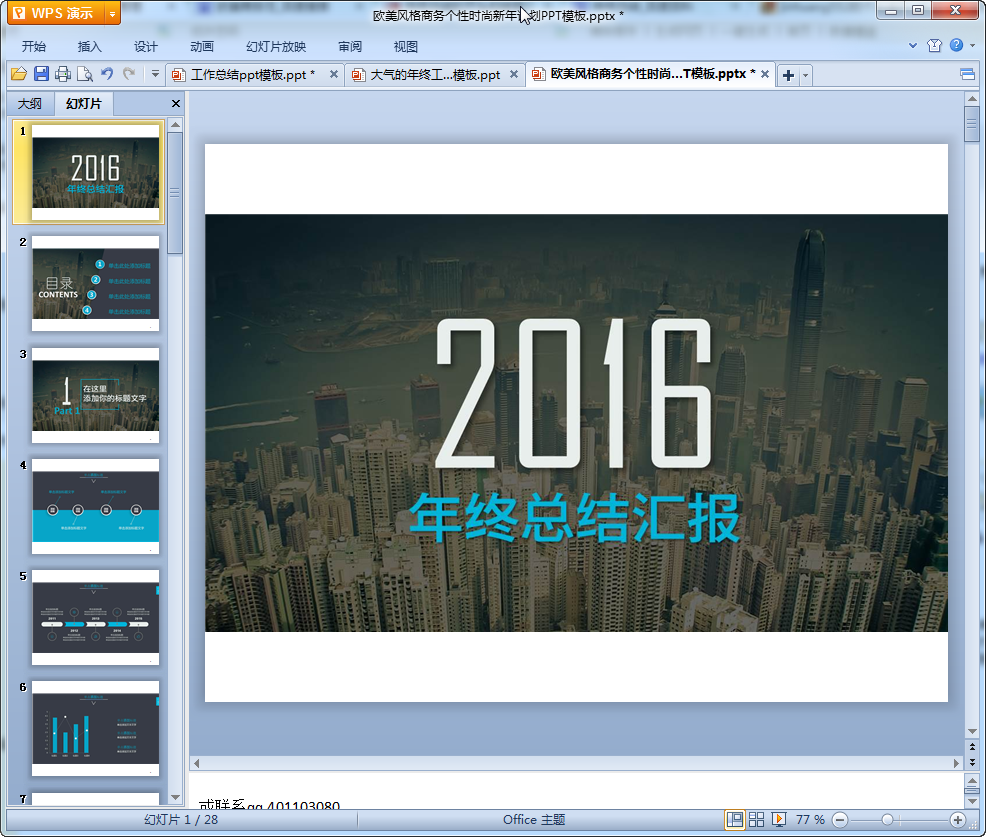Click the 77 % zoom level
Viewport: 986px width, 837px height.
810,819
